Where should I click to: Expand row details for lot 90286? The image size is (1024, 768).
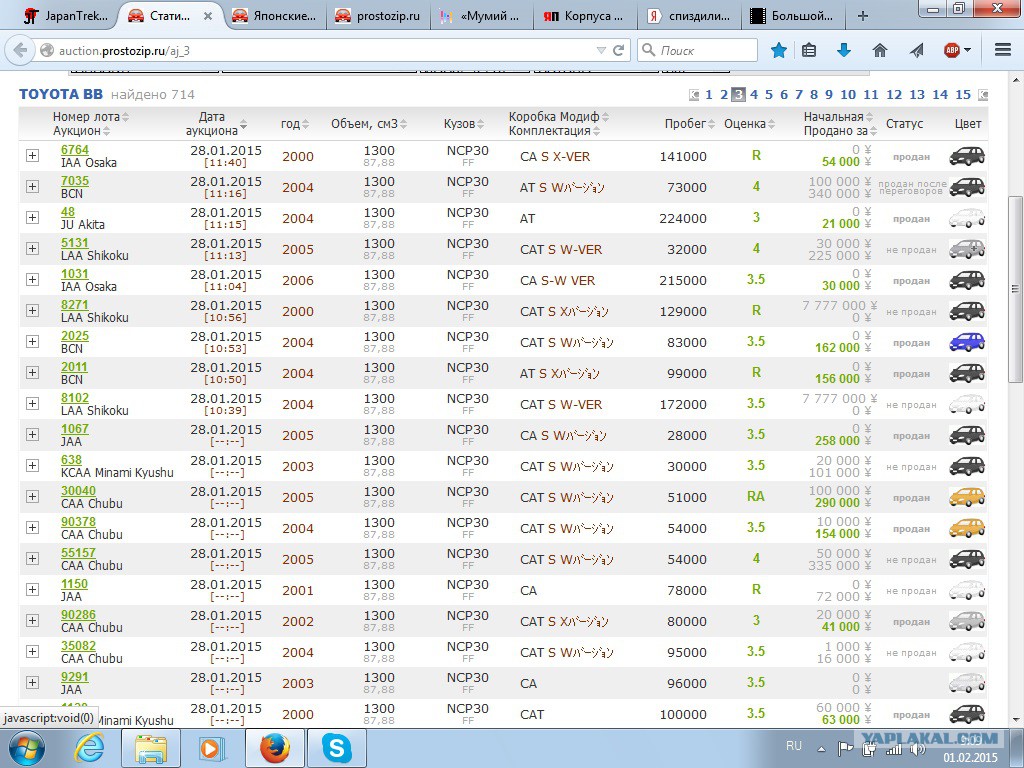[32, 621]
